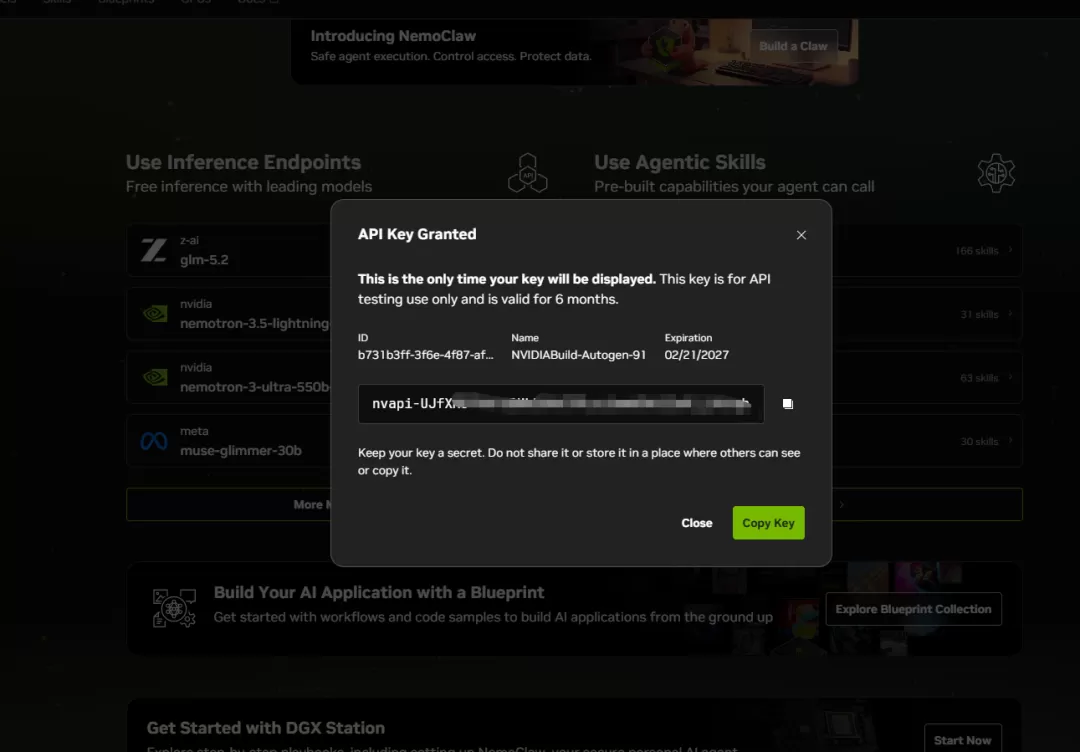Click Start Now for DGX Station

962,740
